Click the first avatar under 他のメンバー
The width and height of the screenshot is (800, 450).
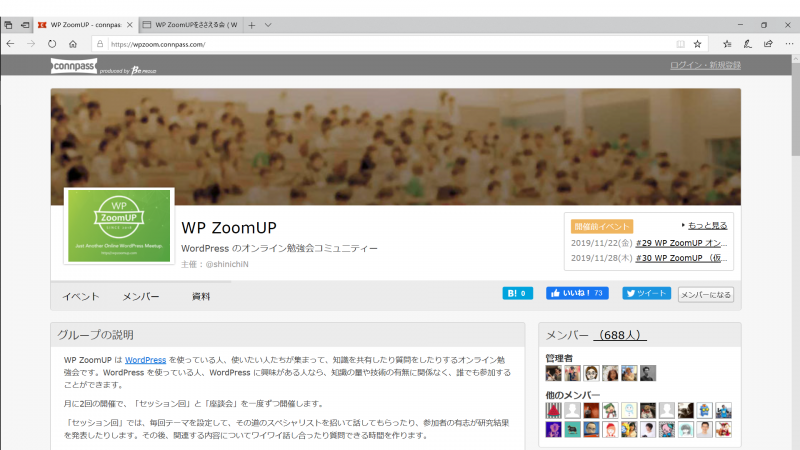click(x=553, y=410)
